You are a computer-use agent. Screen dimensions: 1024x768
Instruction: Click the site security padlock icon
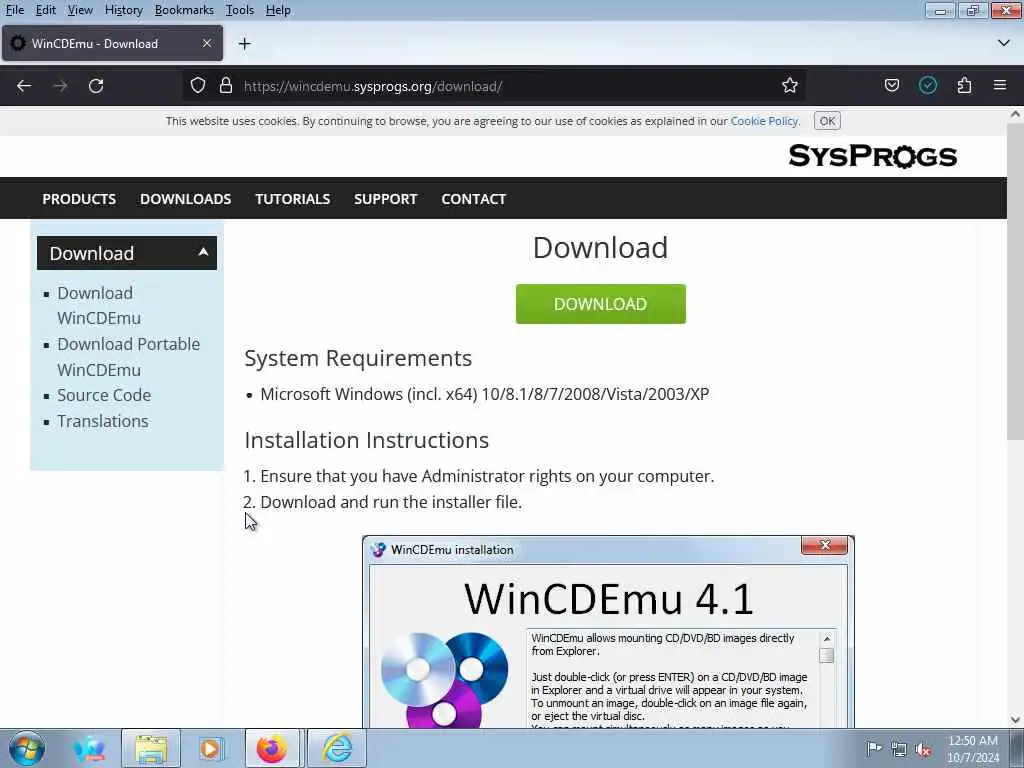(226, 86)
